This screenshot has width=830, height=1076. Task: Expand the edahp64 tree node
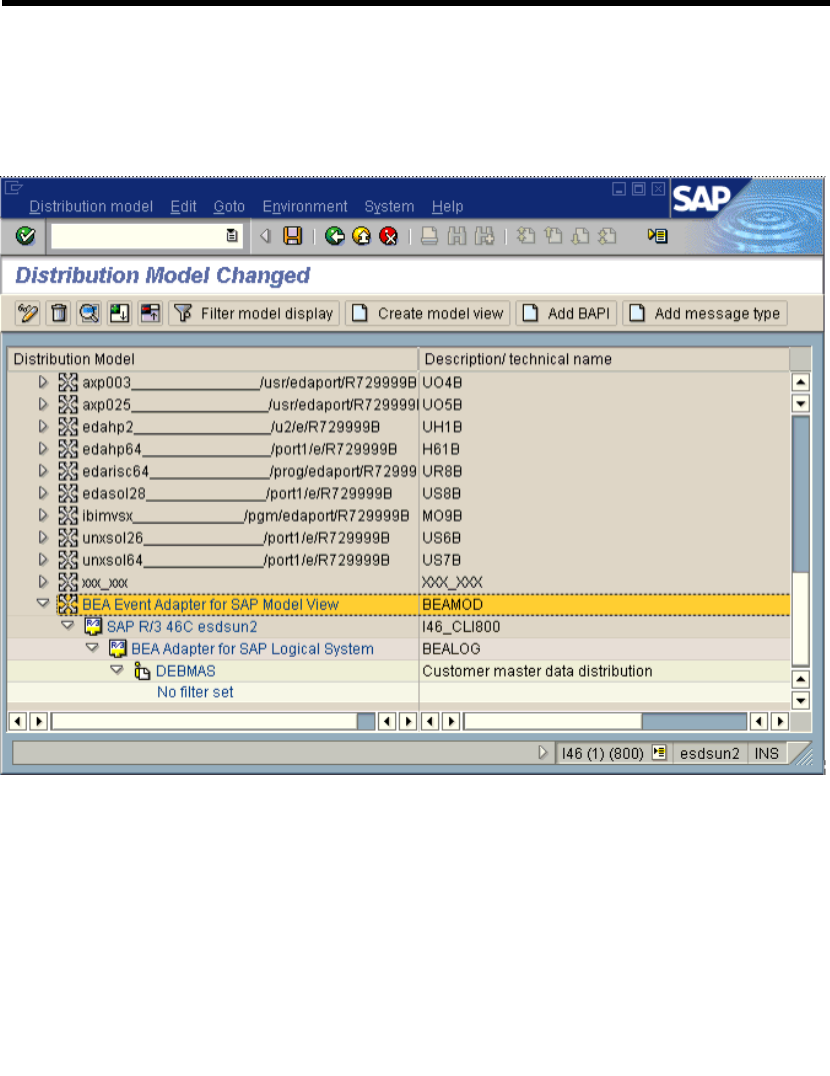pos(43,448)
